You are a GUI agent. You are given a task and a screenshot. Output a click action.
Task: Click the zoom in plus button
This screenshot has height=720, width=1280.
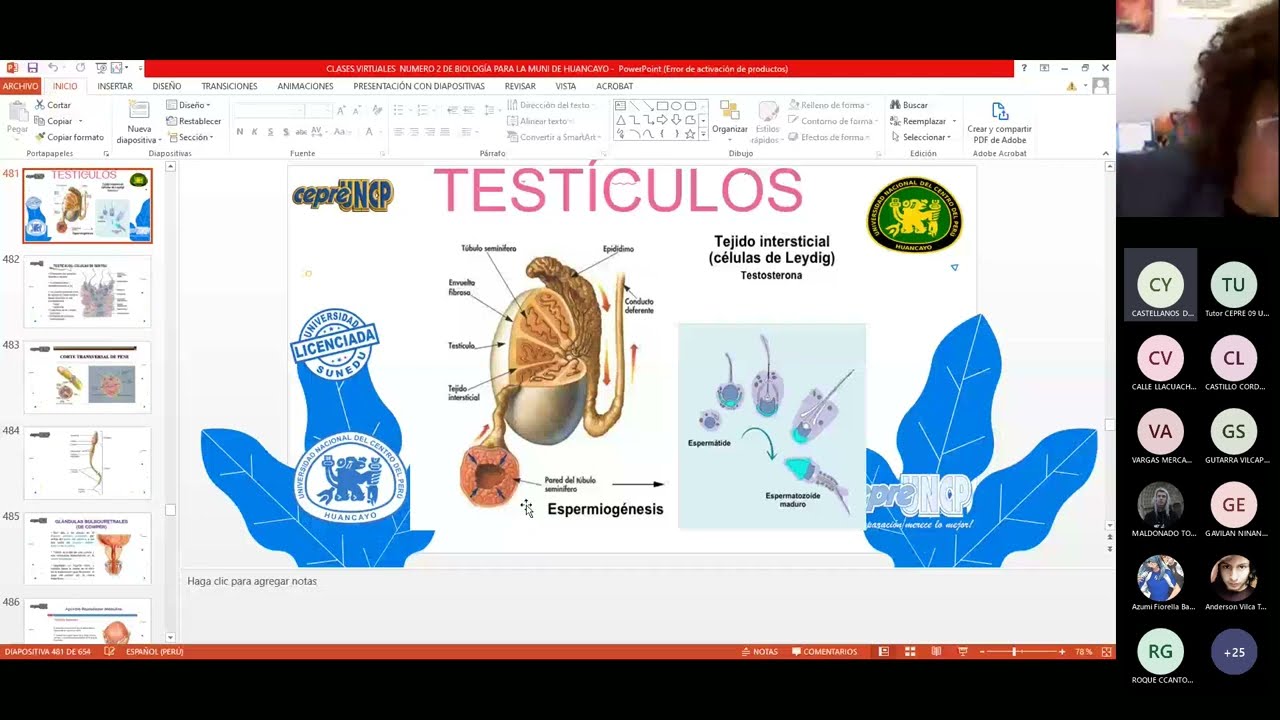[x=1062, y=652]
